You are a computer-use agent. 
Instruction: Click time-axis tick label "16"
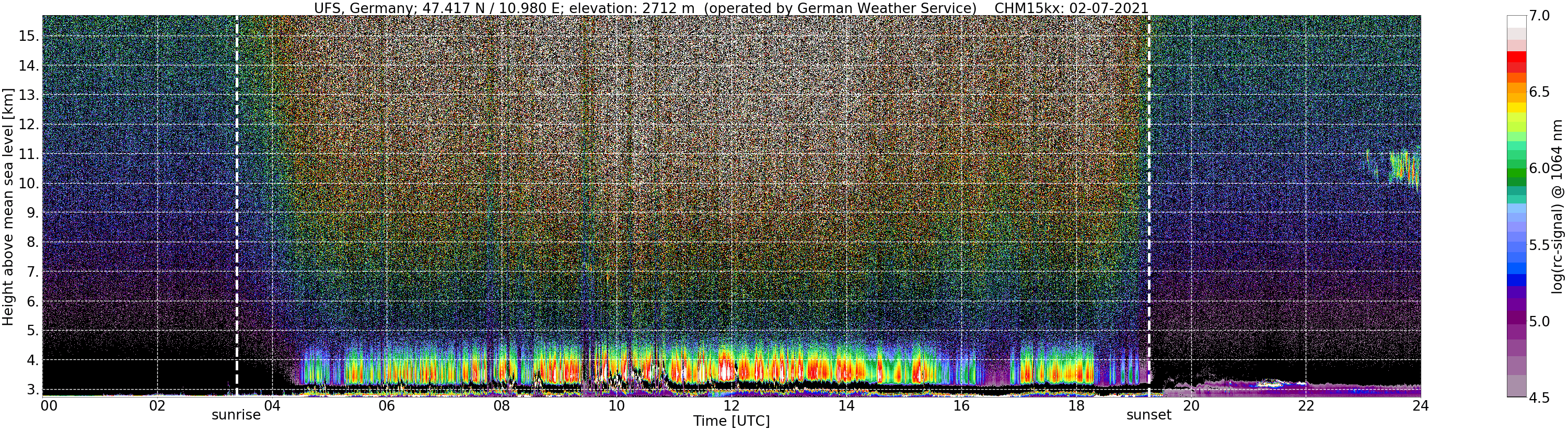click(x=960, y=405)
